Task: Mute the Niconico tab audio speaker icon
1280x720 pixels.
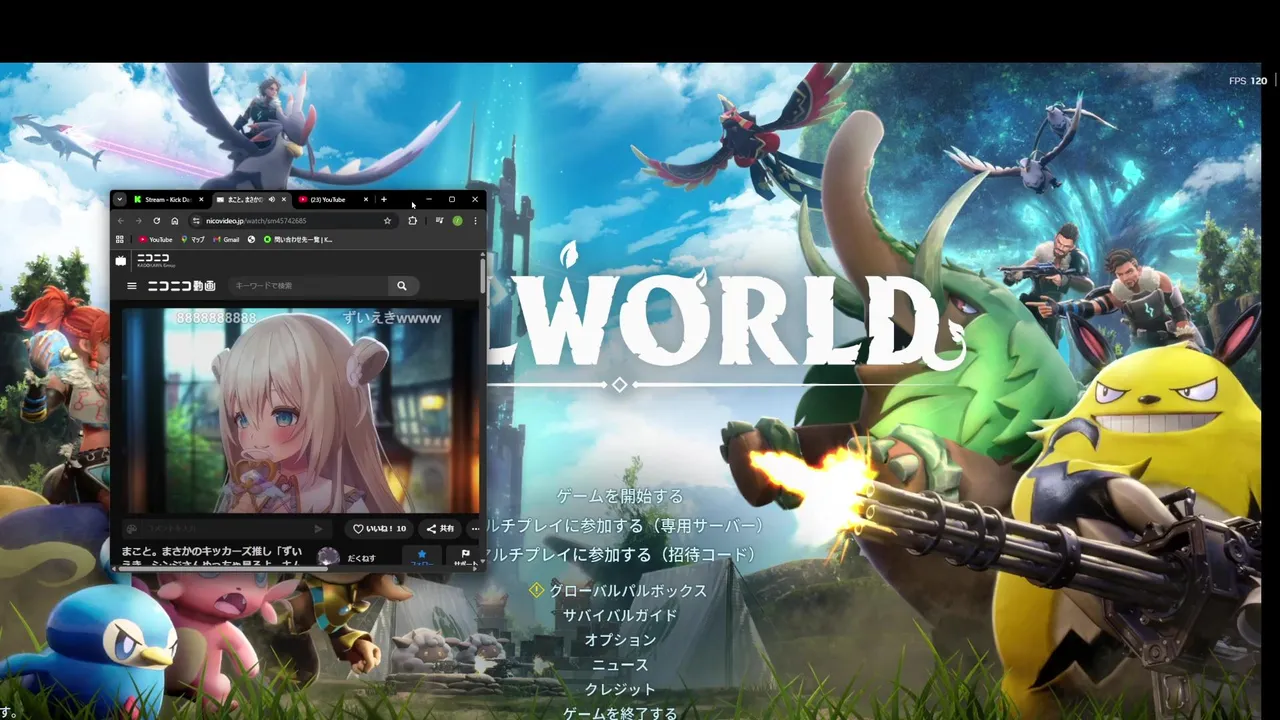Action: (x=272, y=200)
